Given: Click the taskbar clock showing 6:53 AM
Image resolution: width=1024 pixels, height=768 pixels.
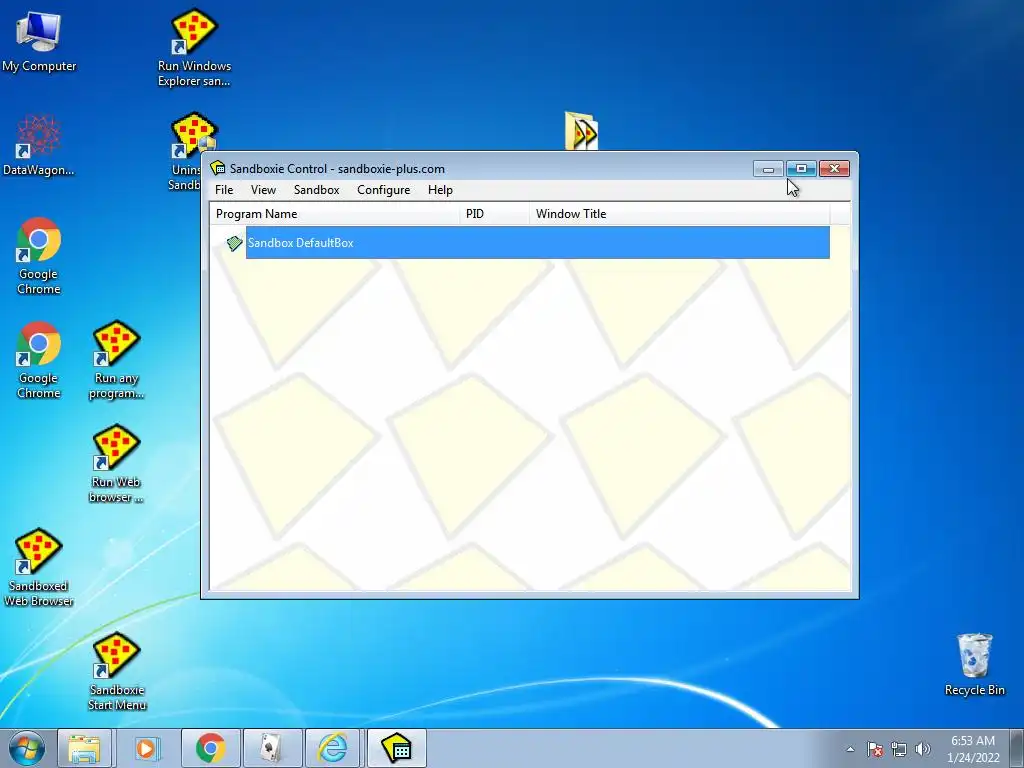Looking at the screenshot, I should click(x=973, y=749).
